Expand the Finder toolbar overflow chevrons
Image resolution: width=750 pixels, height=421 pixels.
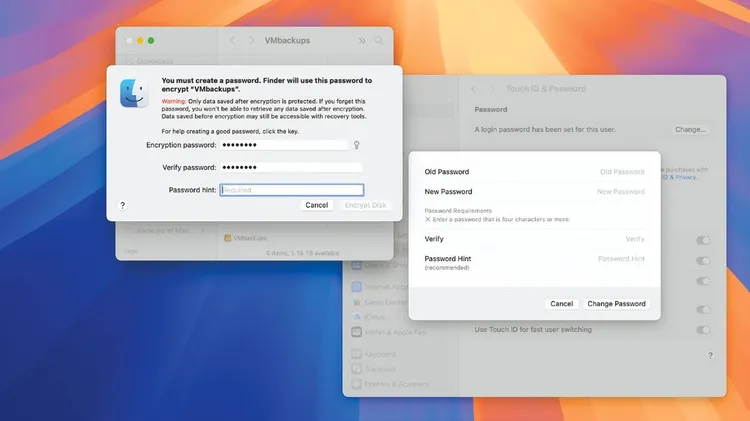[361, 41]
